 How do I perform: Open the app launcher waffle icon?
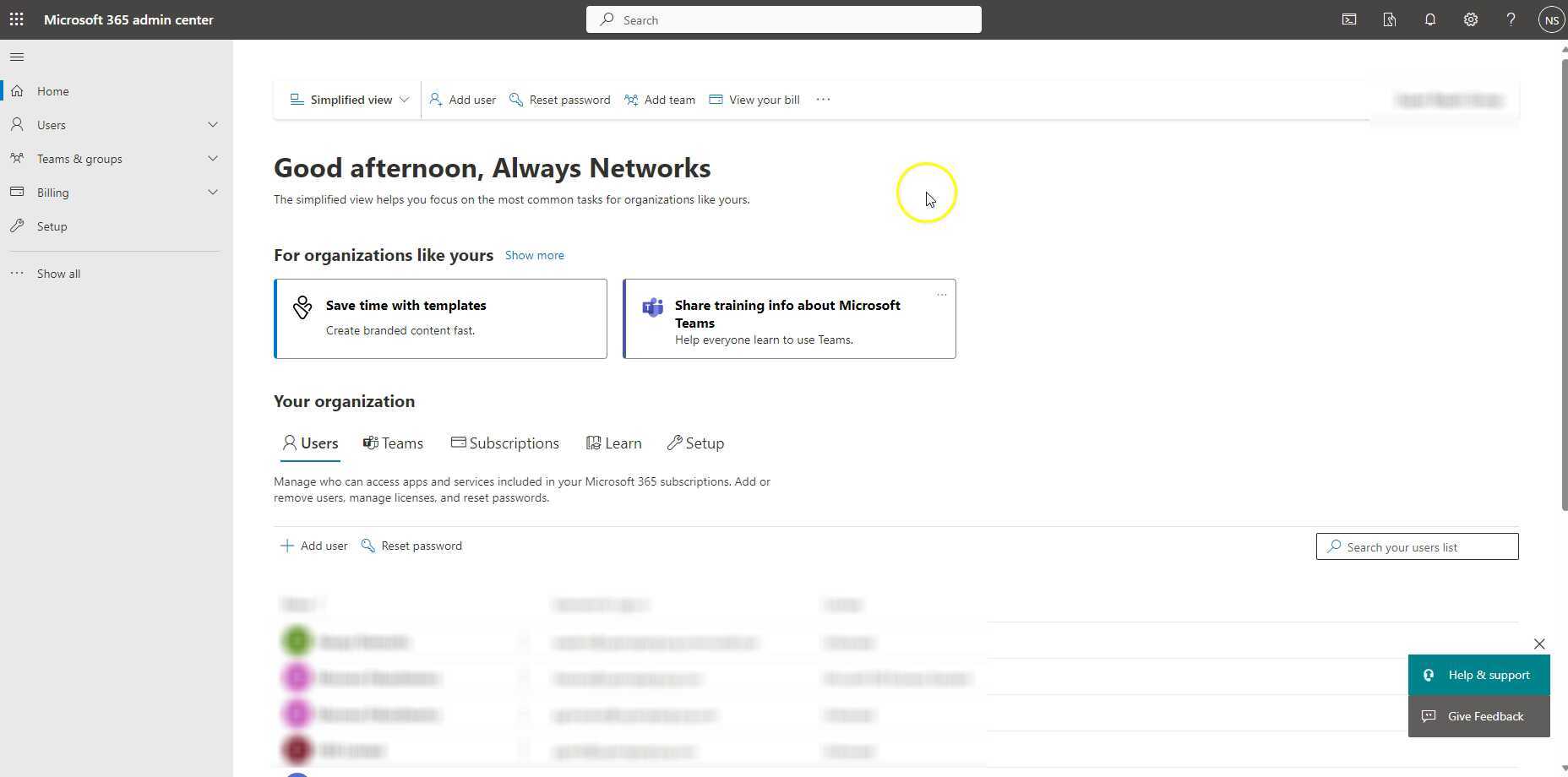16,19
